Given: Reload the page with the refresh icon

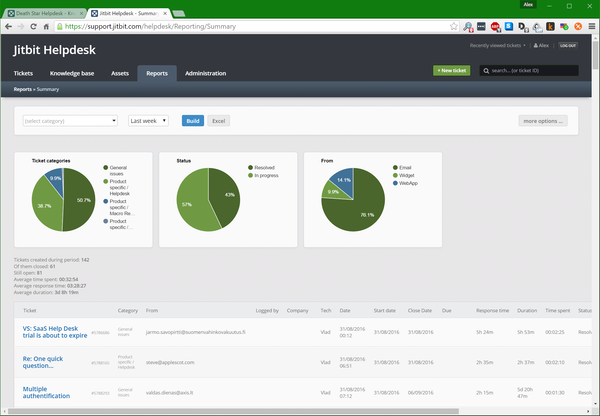Looking at the screenshot, I should (x=33, y=26).
